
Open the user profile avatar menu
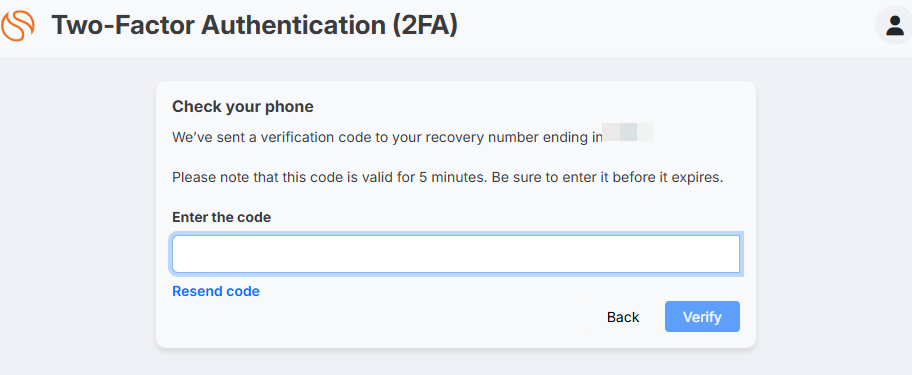[893, 26]
